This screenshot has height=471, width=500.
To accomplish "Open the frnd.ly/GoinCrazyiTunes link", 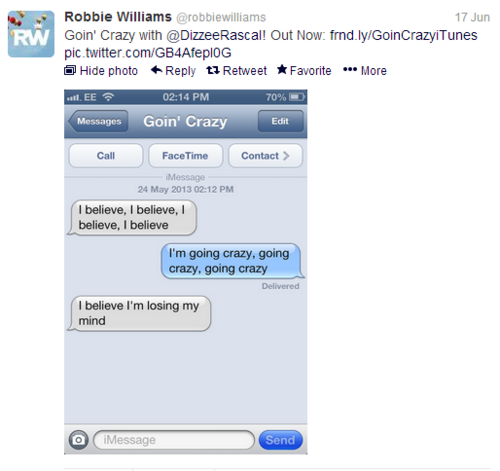I will [x=403, y=35].
